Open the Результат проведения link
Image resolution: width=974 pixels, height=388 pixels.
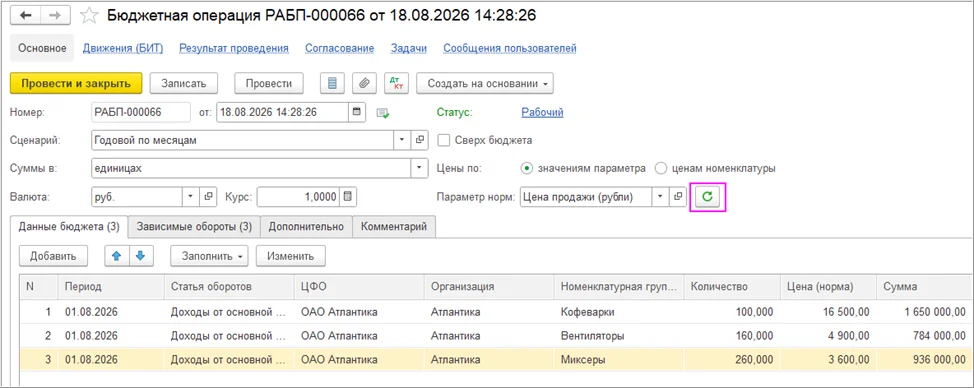pos(234,48)
